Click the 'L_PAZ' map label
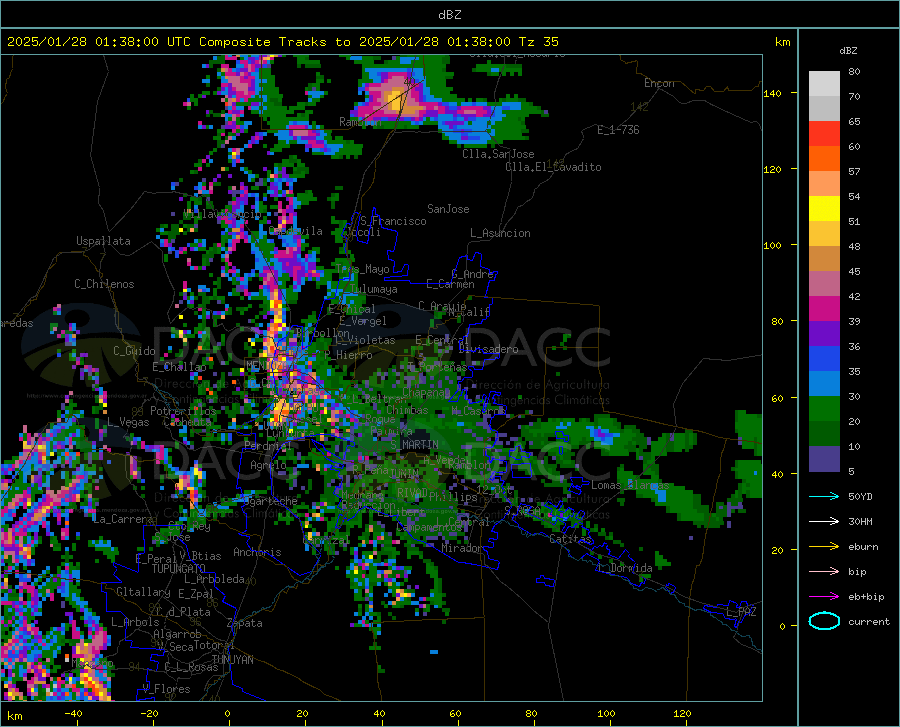900x727 pixels. pyautogui.click(x=741, y=612)
